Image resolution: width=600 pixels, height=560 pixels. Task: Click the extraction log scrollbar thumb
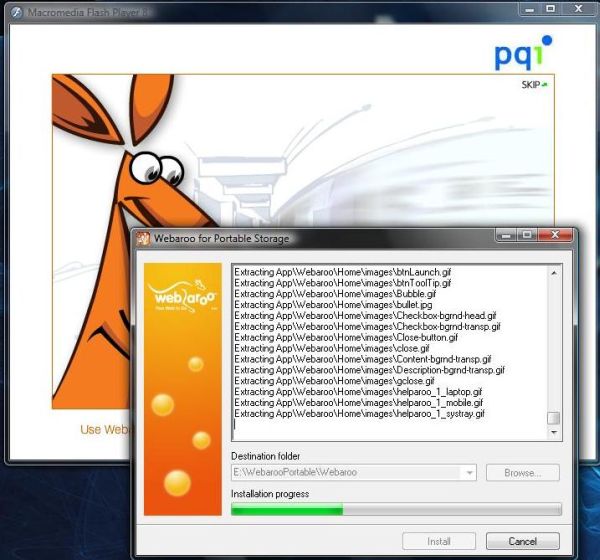click(554, 418)
